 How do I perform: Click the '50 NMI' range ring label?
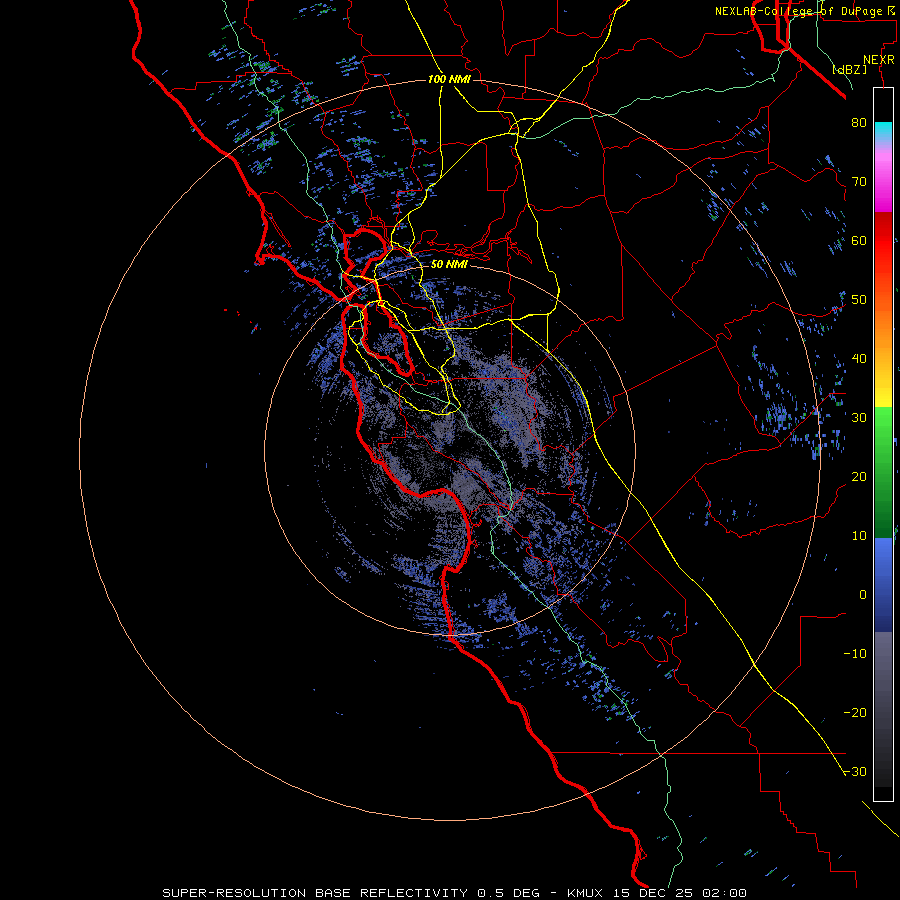click(449, 264)
